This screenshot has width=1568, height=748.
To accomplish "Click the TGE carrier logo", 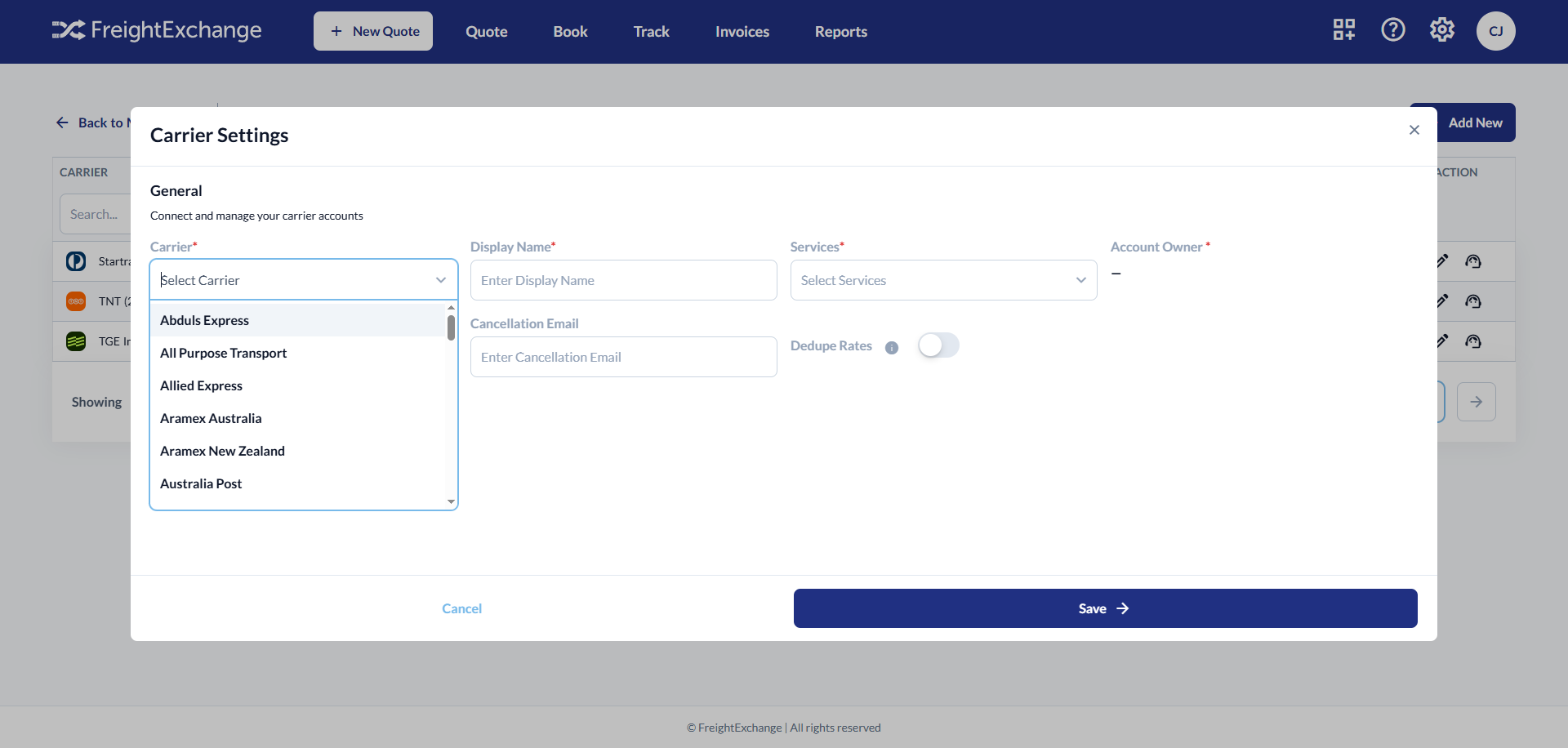I will (76, 341).
